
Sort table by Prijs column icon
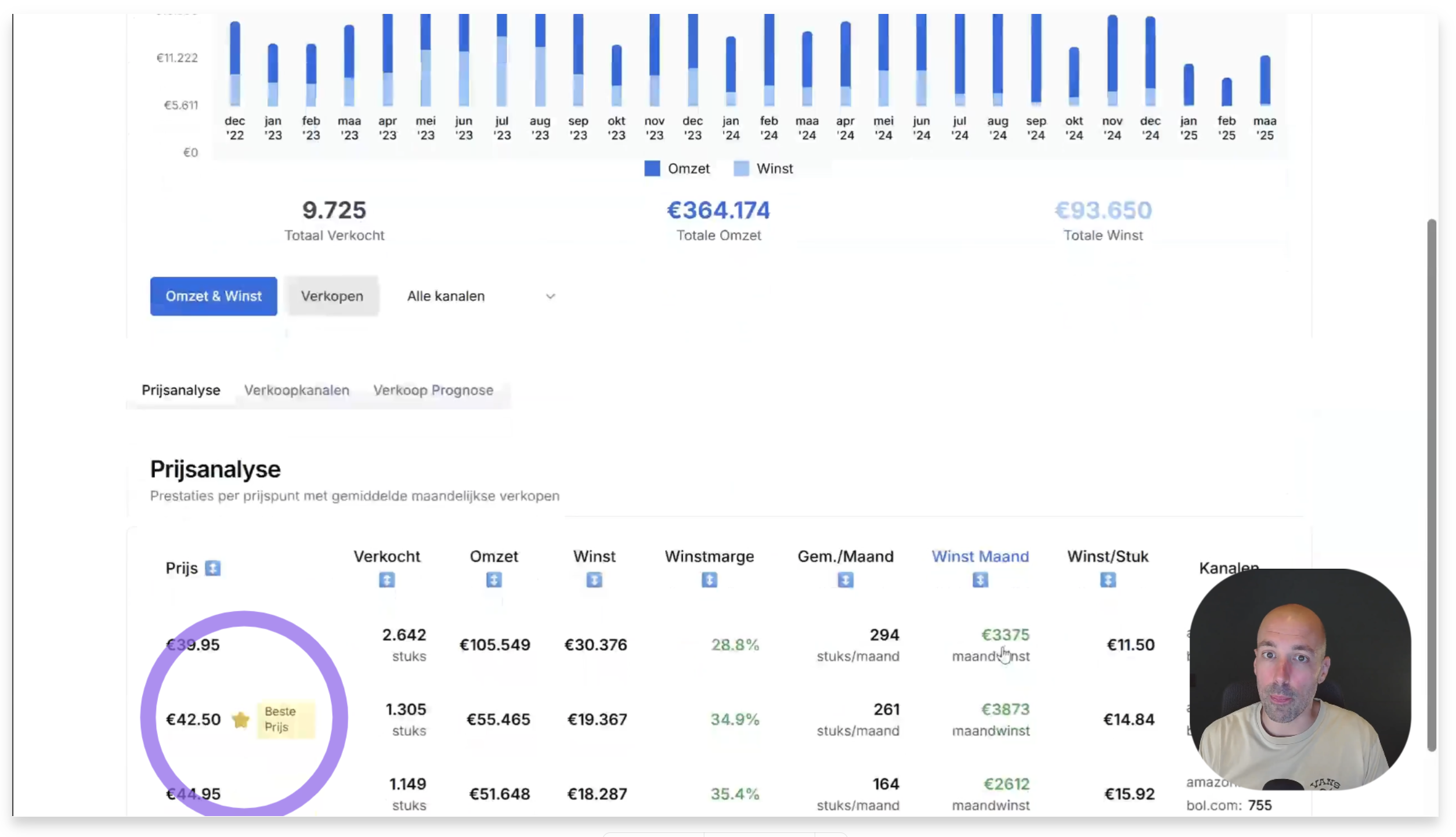point(212,568)
